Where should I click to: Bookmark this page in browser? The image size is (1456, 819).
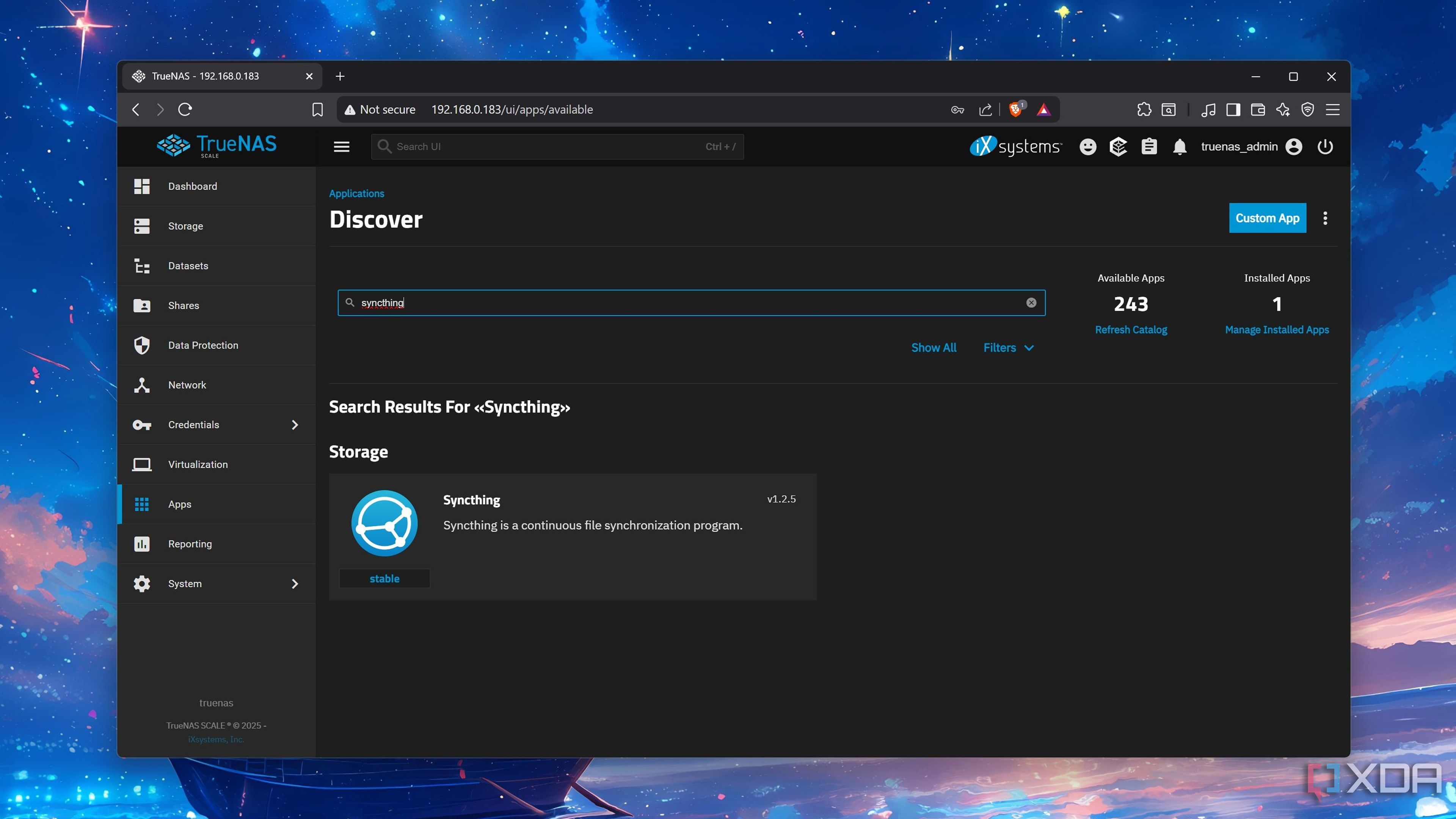click(318, 110)
